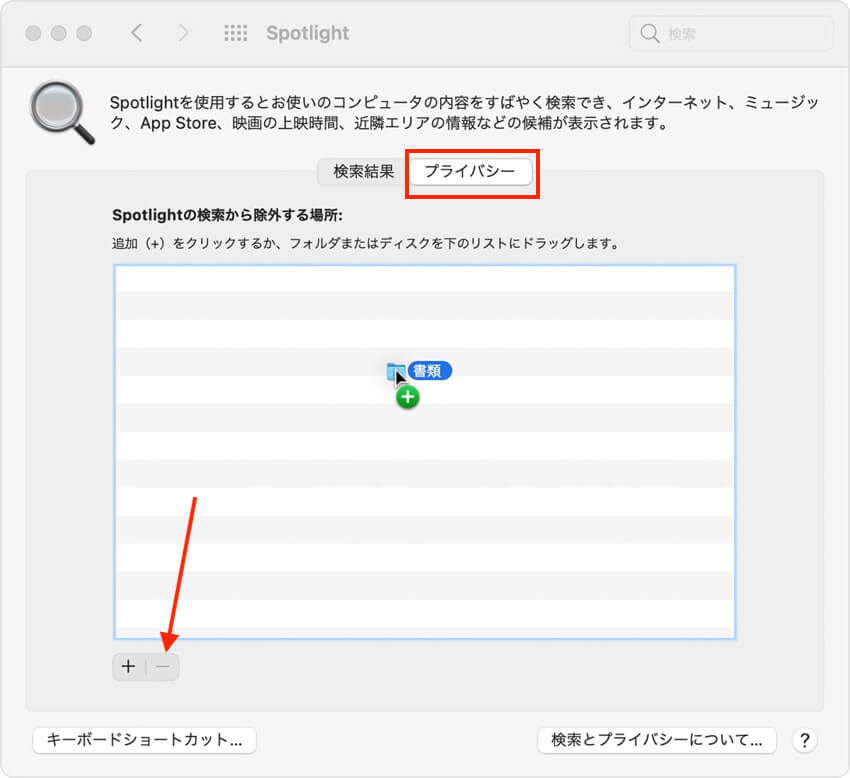Open help with the question mark button

pos(804,740)
